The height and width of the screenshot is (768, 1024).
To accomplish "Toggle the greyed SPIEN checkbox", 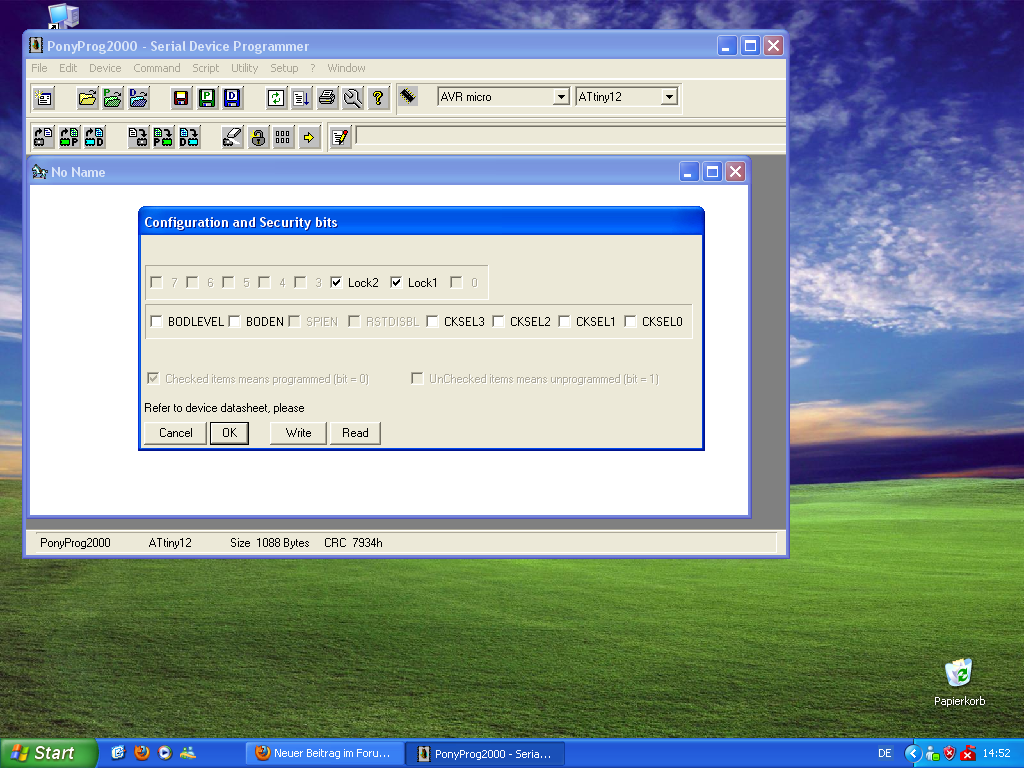I will coord(294,321).
